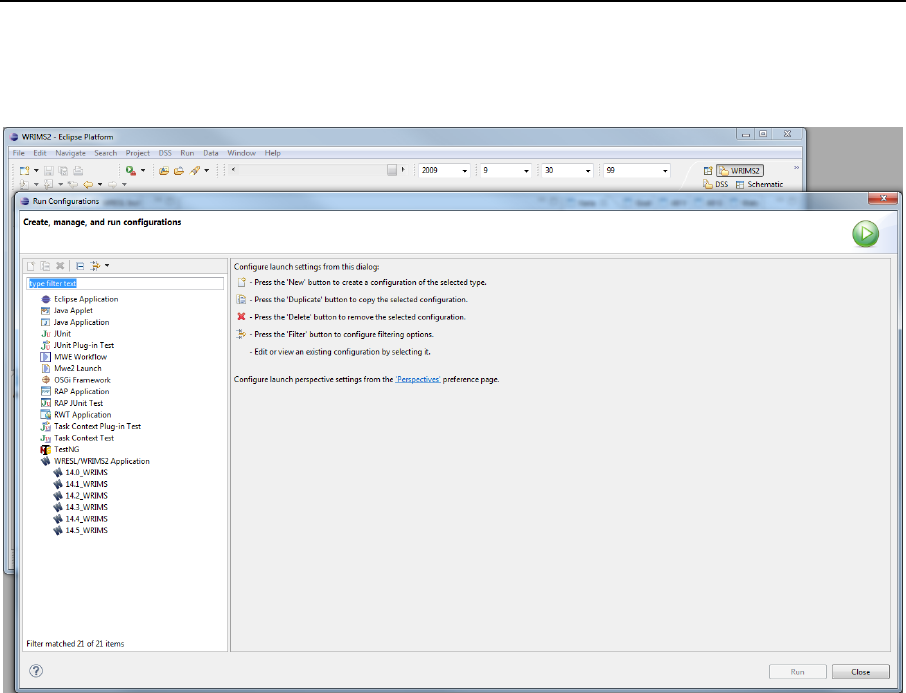Open the Navigate menu in Eclipse window

pos(70,153)
